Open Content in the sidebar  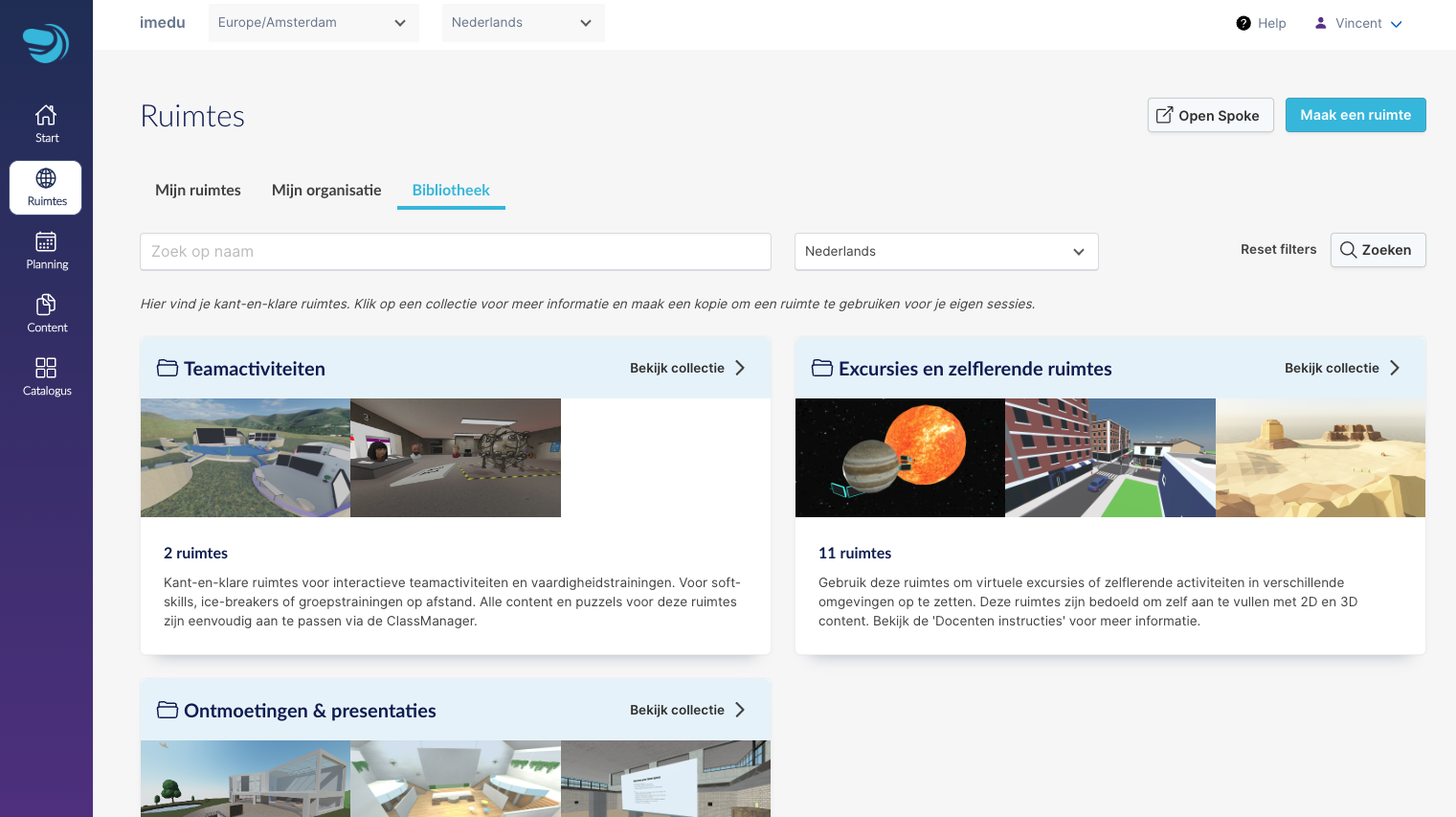[x=46, y=313]
